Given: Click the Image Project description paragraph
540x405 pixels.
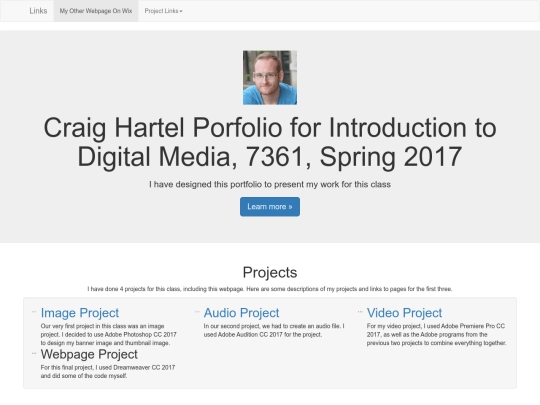Looking at the screenshot, I should tap(109, 334).
